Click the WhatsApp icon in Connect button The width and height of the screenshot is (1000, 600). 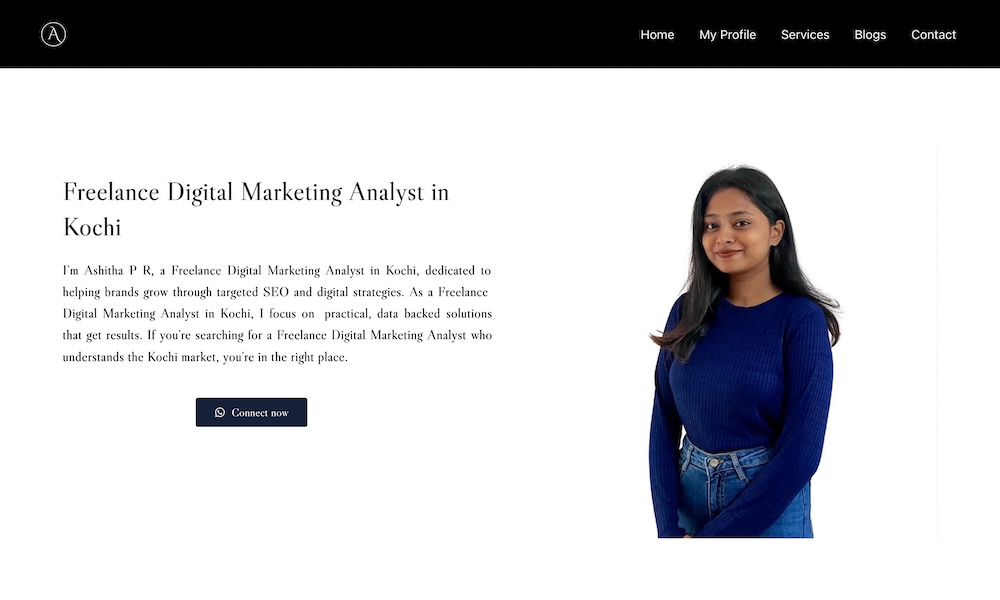coord(219,413)
